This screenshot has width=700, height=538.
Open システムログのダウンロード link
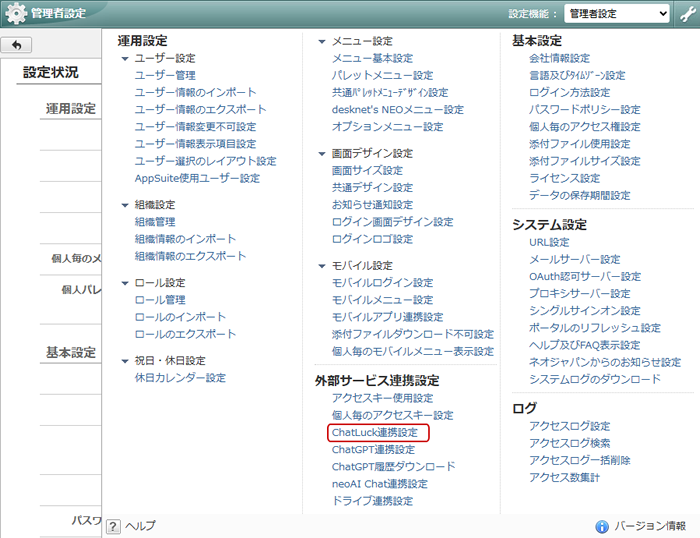tap(595, 380)
